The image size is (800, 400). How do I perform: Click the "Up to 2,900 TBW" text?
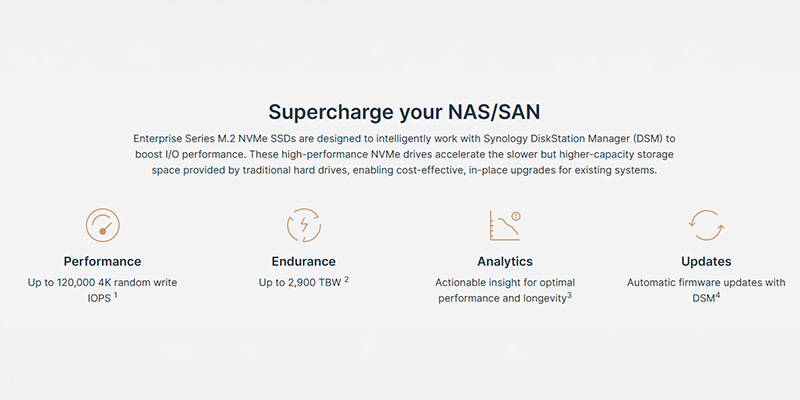pos(298,283)
